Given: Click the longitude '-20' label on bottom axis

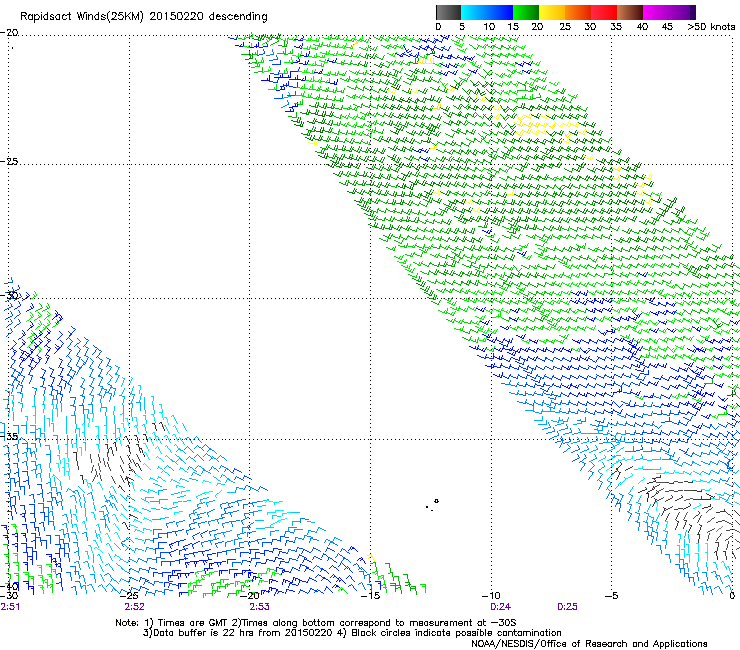Looking at the screenshot, I should tap(250, 596).
